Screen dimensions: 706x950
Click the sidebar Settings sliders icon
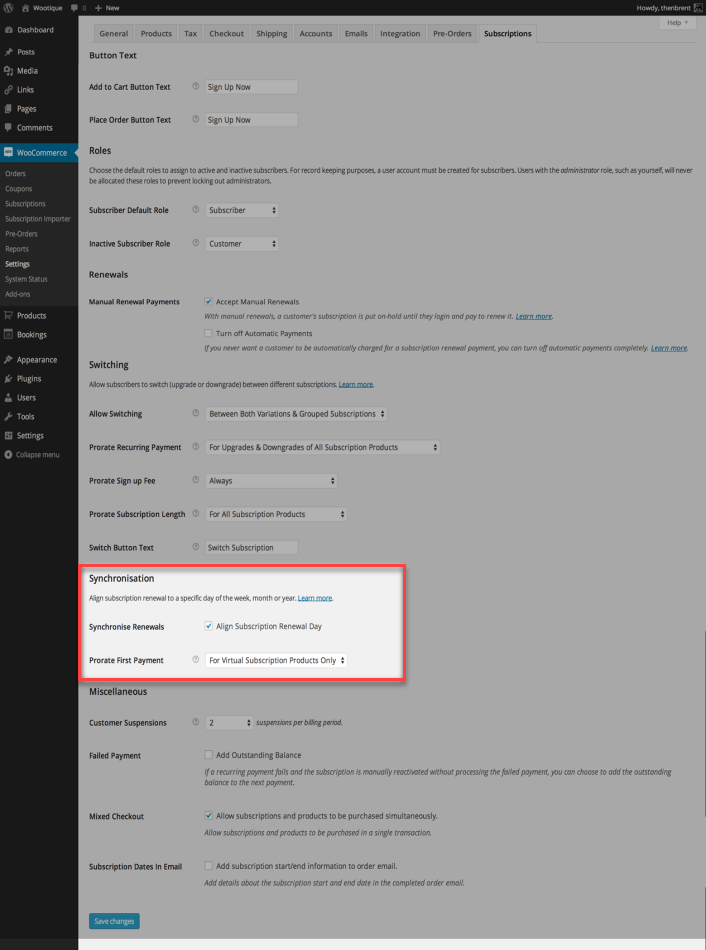(x=8, y=436)
